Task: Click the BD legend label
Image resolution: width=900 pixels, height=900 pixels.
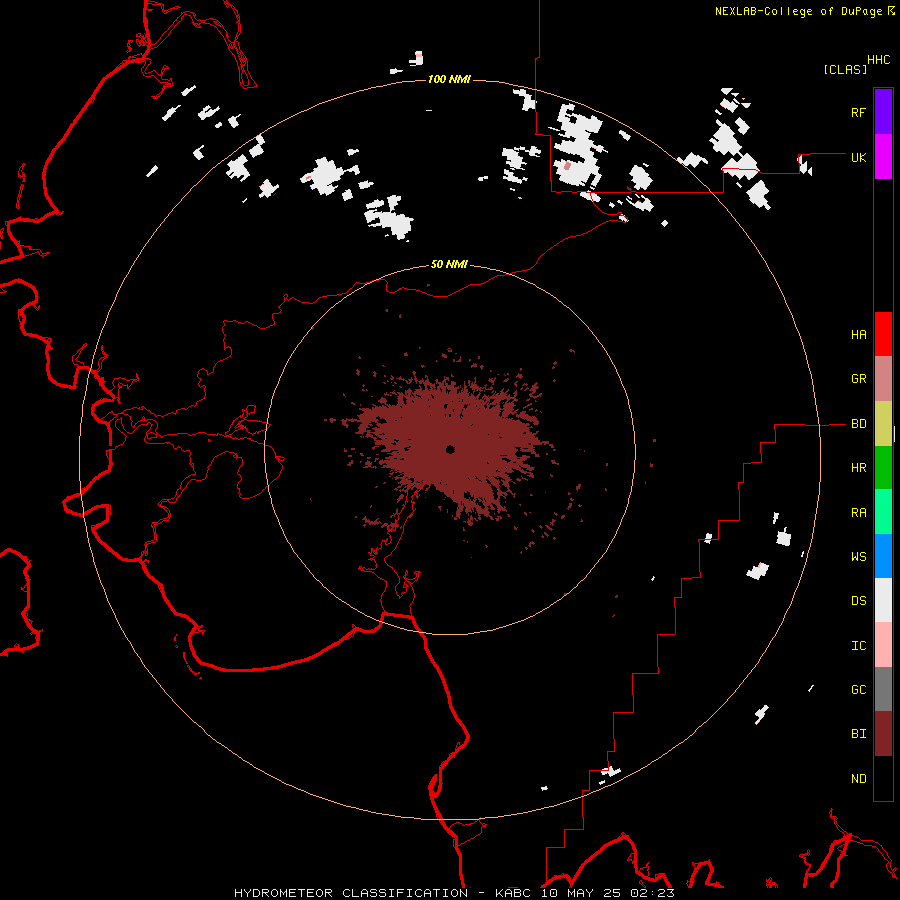Action: point(858,424)
